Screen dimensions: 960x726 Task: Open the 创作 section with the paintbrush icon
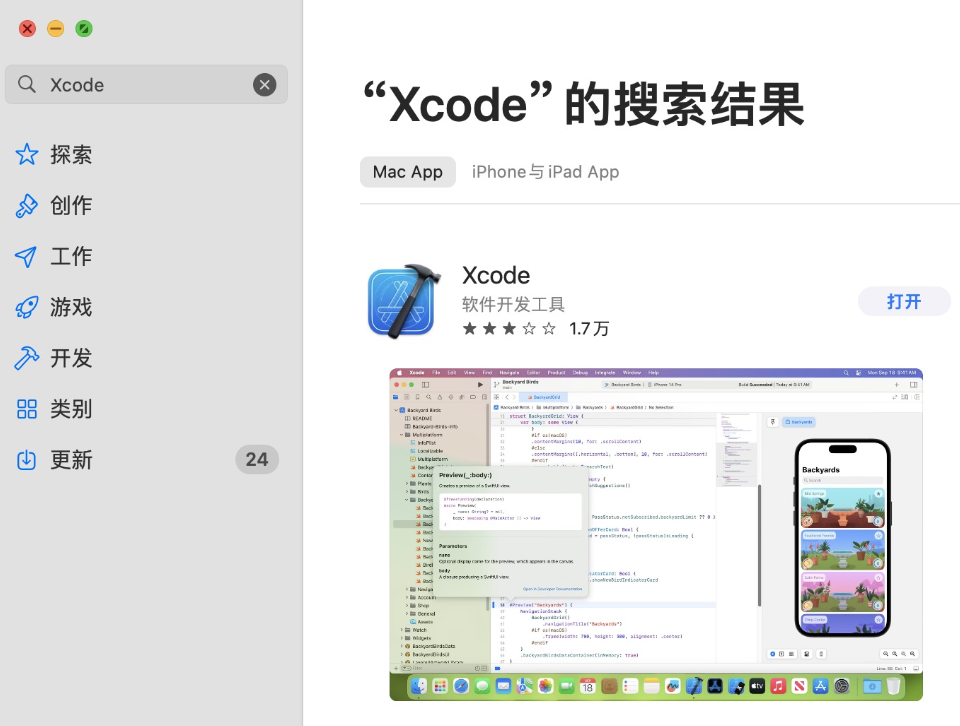pos(54,205)
